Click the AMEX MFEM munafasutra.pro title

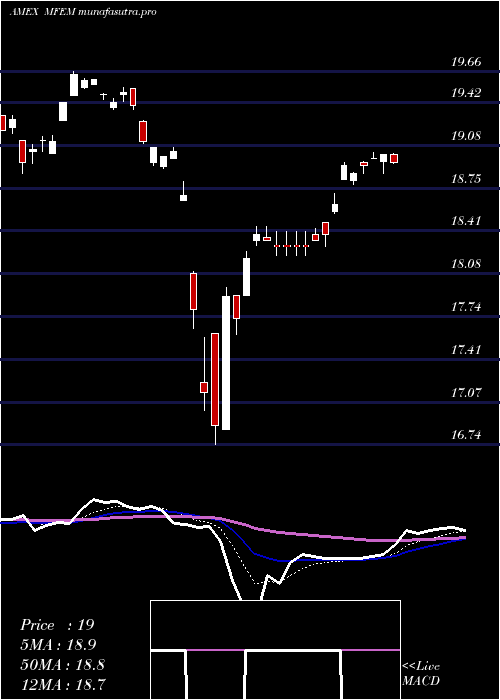click(x=83, y=12)
